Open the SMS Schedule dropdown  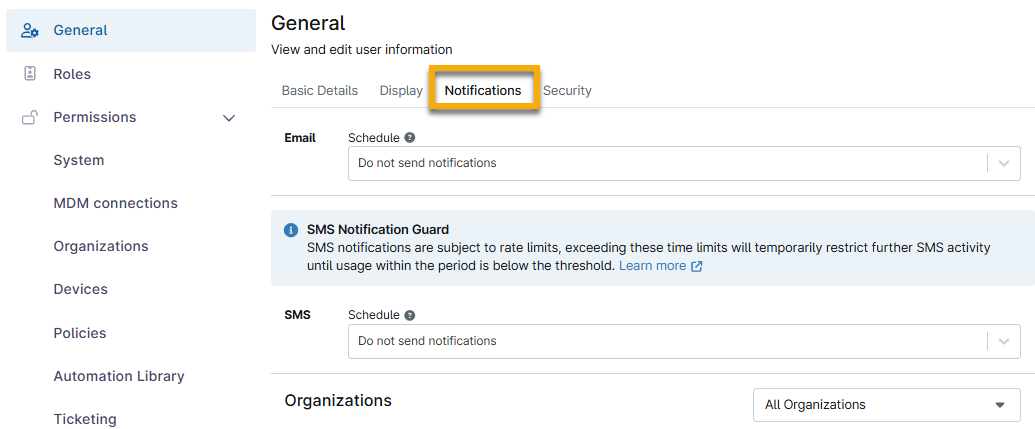(x=683, y=341)
